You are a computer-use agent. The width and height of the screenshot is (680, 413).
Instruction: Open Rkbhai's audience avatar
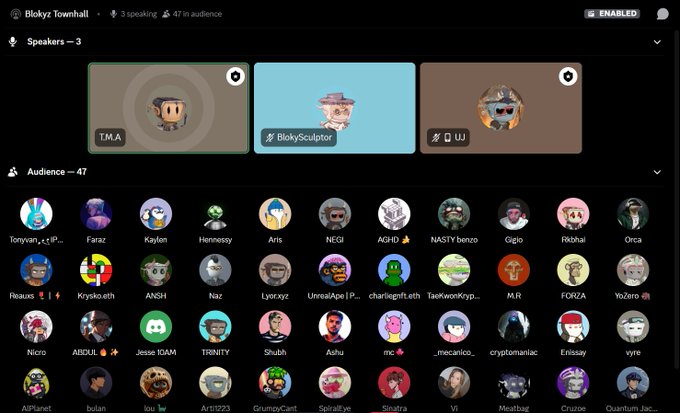pos(573,214)
